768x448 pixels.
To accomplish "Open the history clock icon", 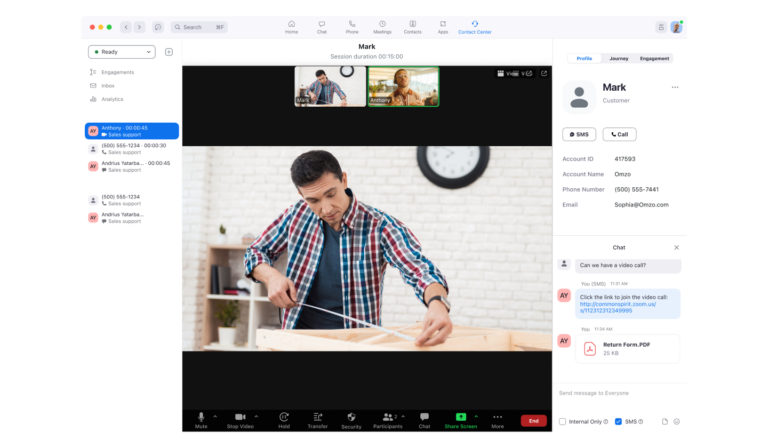I will (158, 27).
